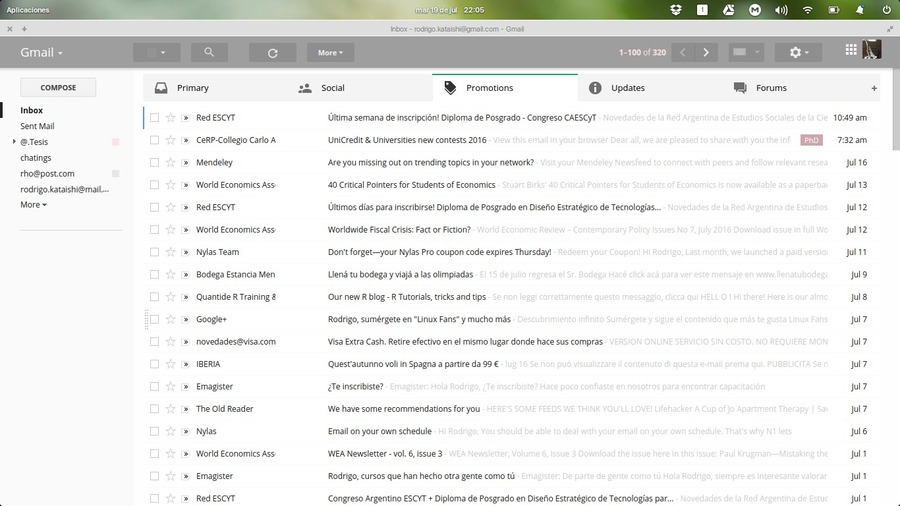This screenshot has height=506, width=900.
Task: Open Worldwide Fiscal Crisis: Fact or Fiction? email
Action: [x=399, y=229]
